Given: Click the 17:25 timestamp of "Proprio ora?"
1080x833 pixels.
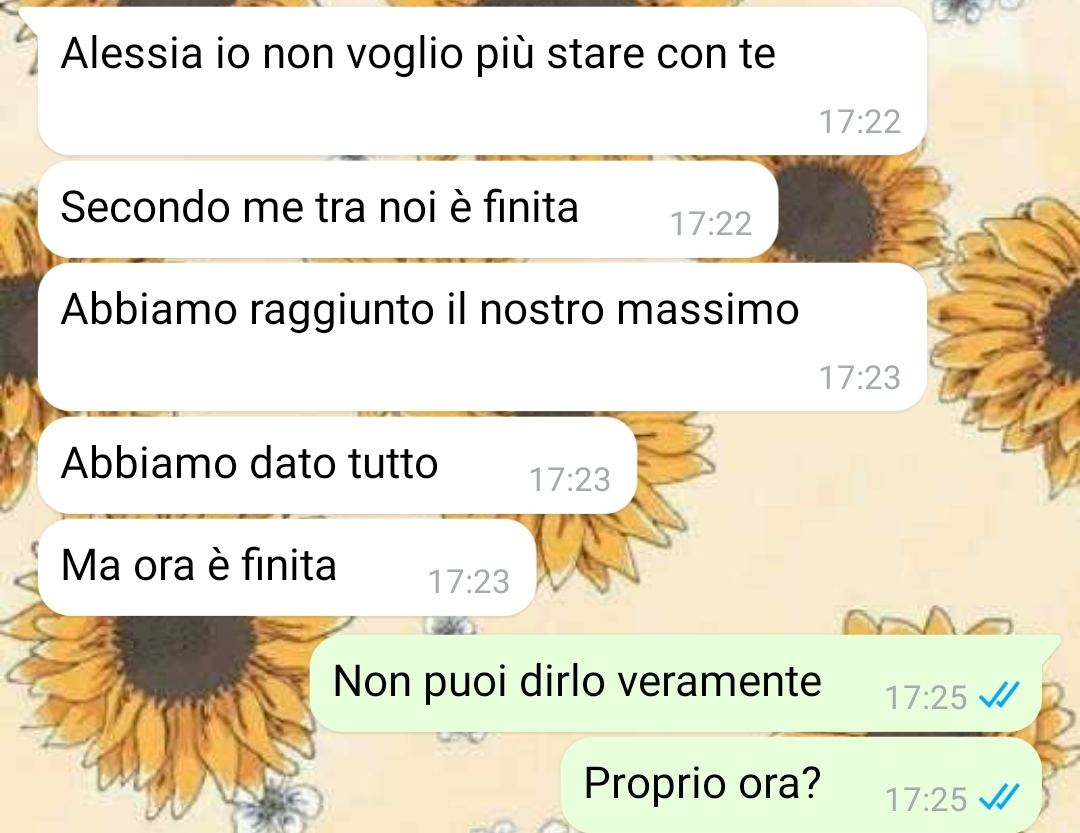Looking at the screenshot, I should click(926, 799).
